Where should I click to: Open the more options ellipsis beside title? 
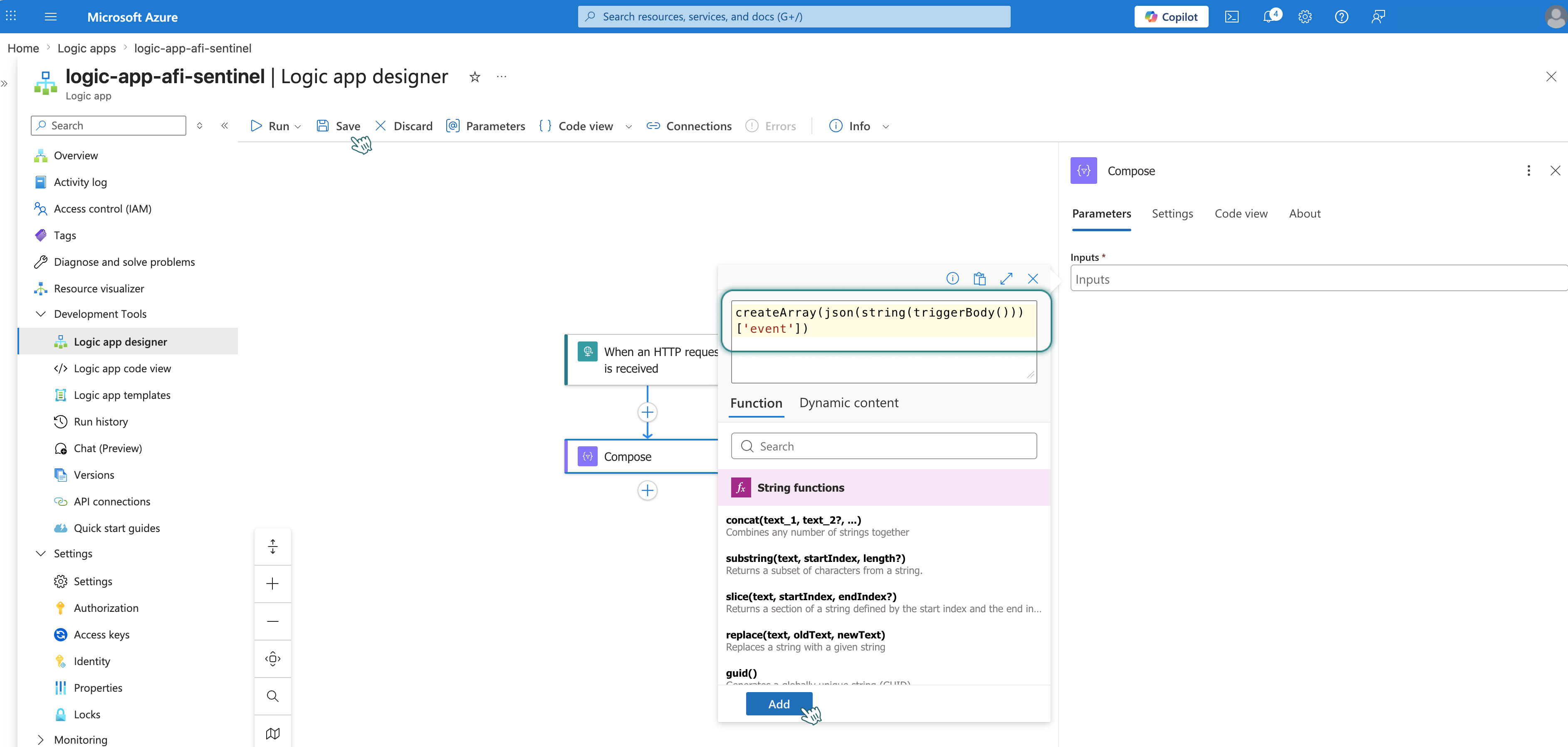[x=501, y=77]
